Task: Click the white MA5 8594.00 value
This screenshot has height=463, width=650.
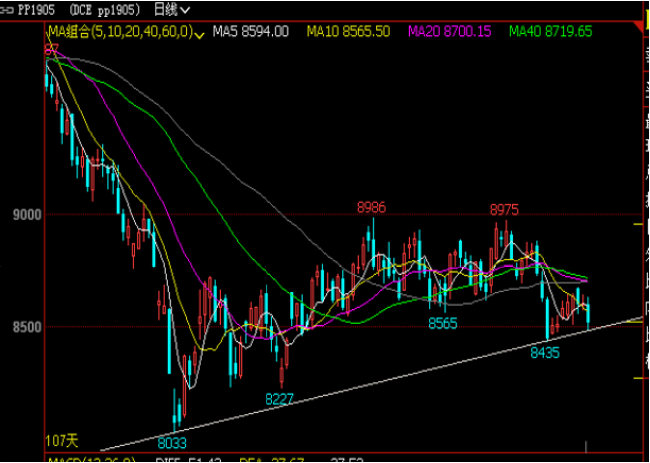Action: (x=250, y=32)
